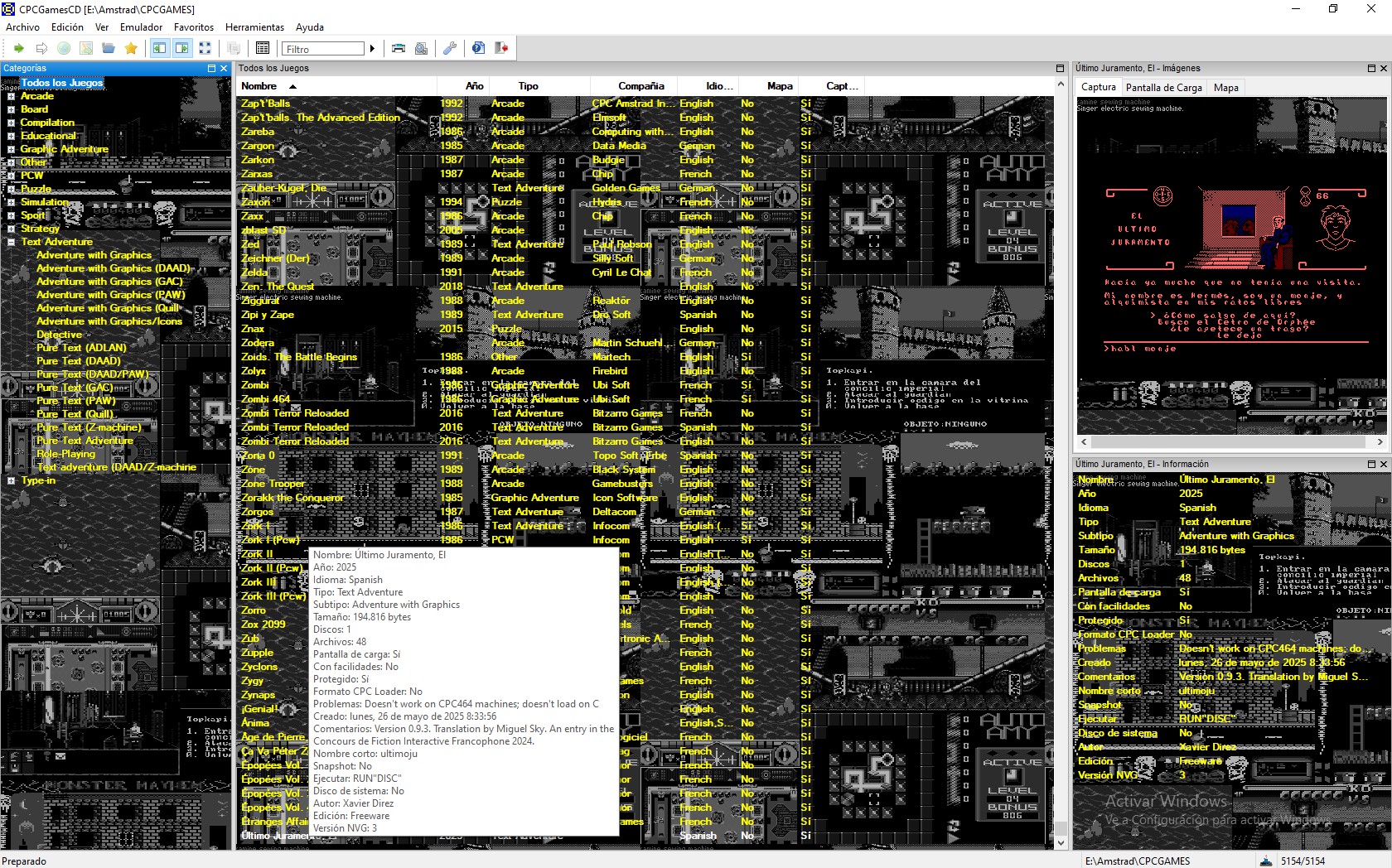This screenshot has width=1392, height=868.
Task: Click the help document icon
Action: coord(478,49)
